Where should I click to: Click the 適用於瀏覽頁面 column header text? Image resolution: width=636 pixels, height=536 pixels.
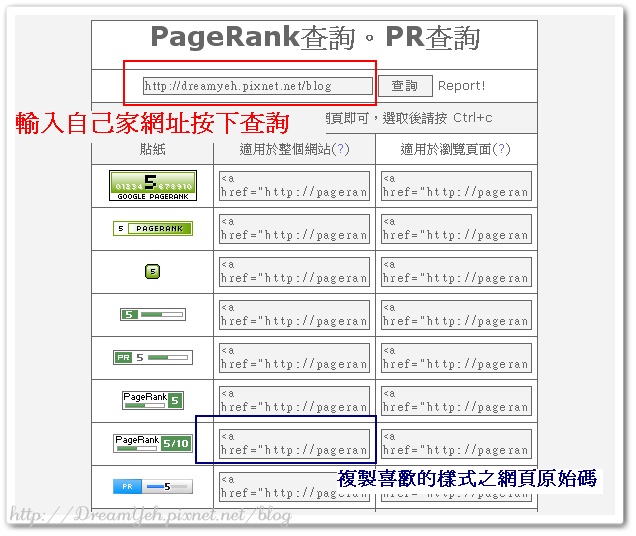click(446, 149)
